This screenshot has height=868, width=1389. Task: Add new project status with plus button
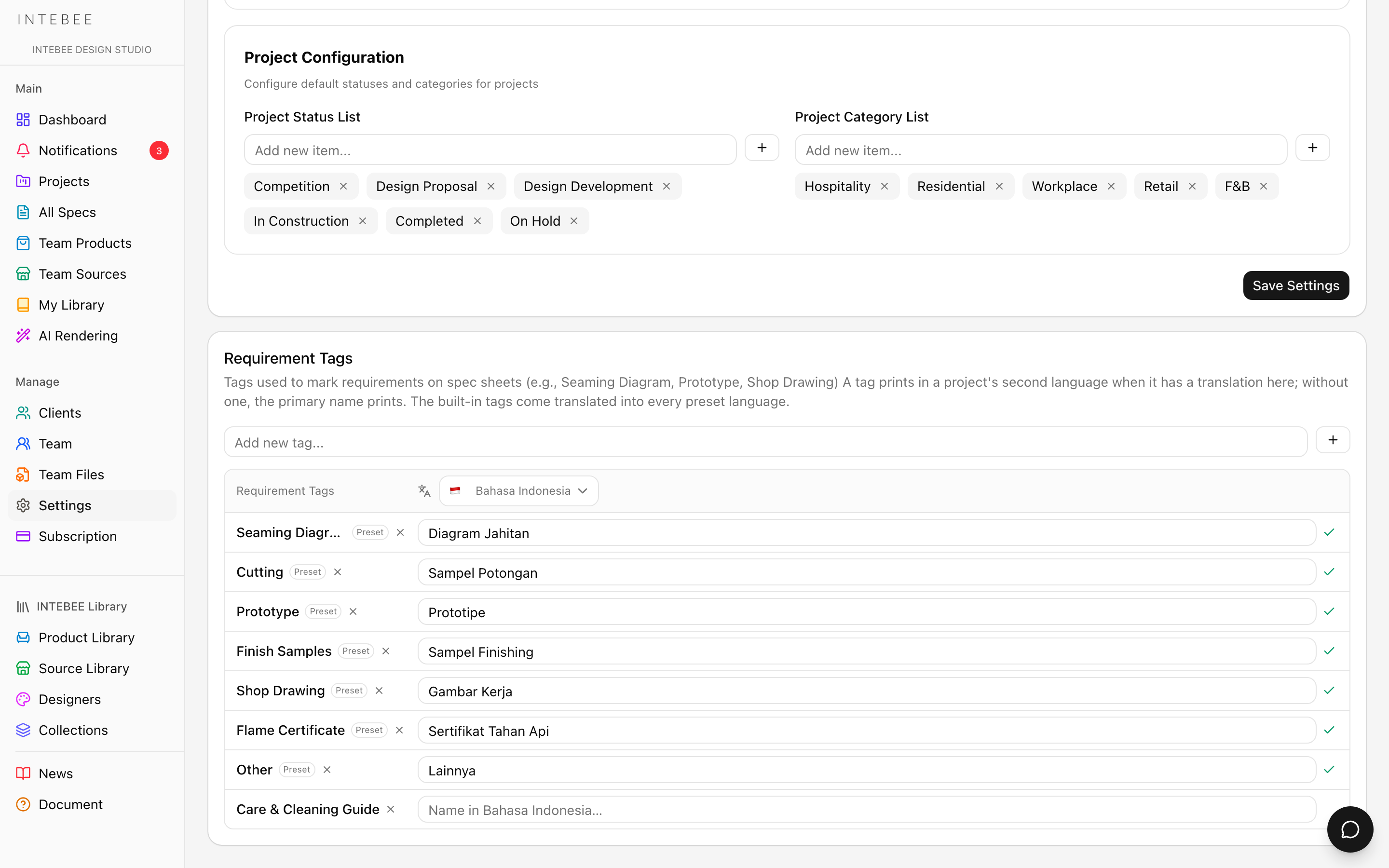(762, 148)
